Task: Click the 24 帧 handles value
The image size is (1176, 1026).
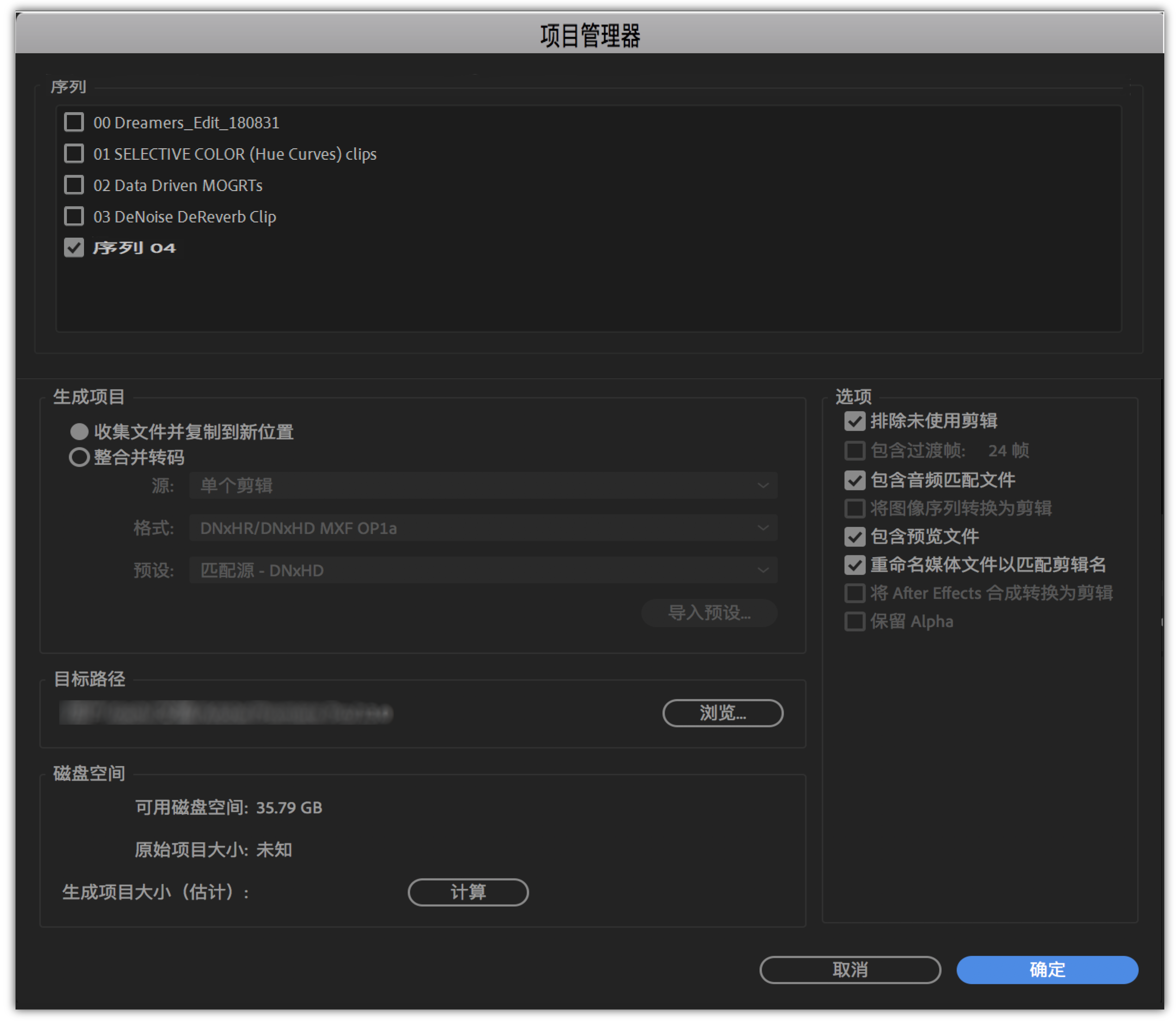Action: pos(1008,451)
